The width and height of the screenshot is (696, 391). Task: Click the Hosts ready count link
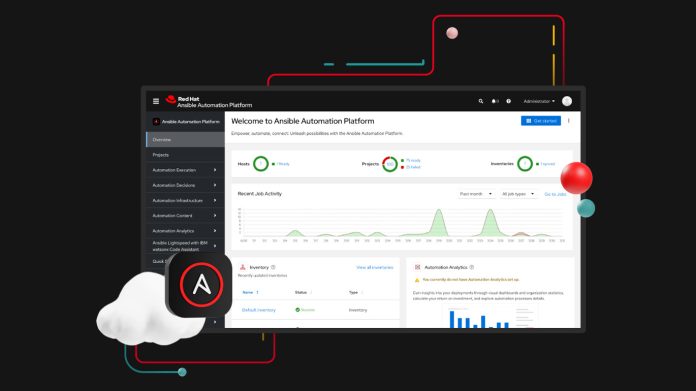(283, 164)
